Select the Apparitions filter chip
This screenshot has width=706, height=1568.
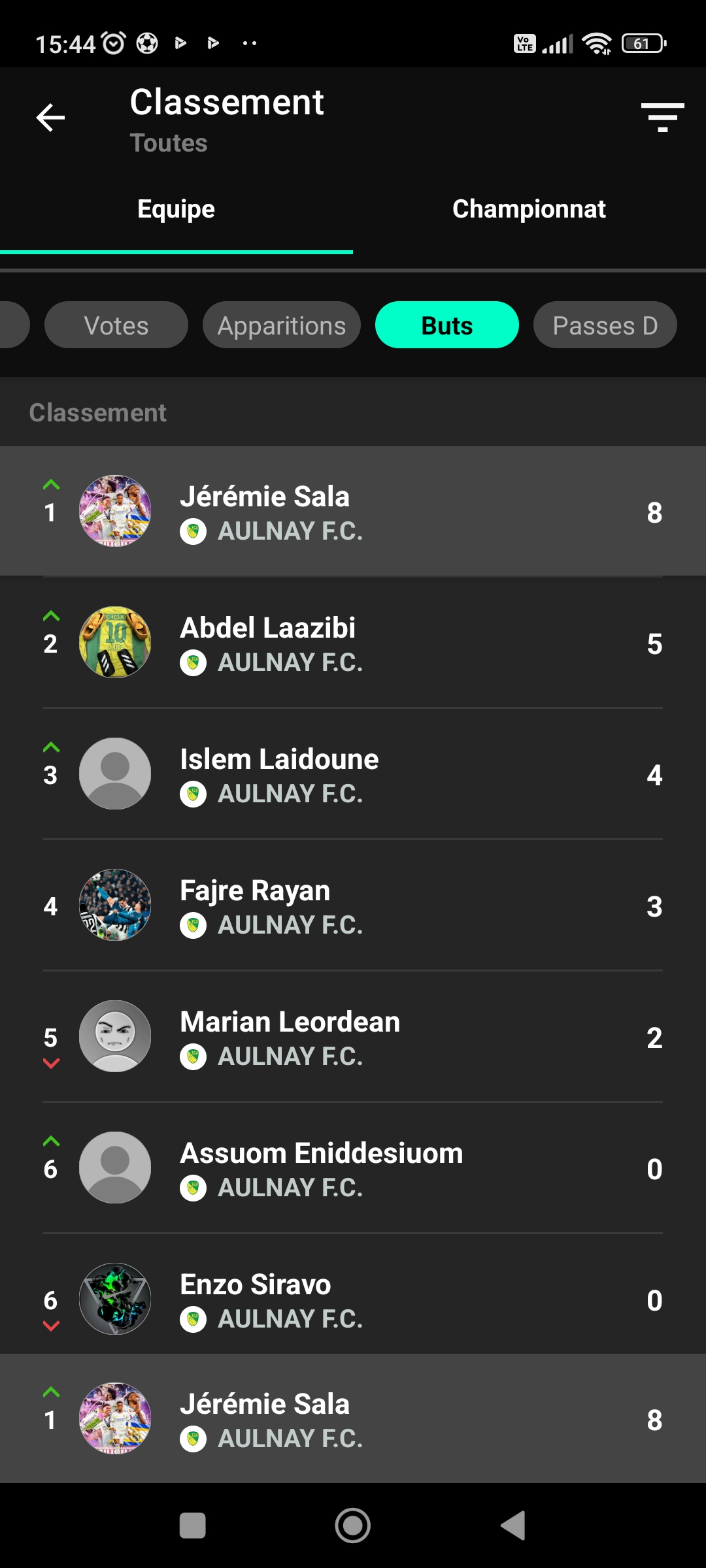(282, 325)
